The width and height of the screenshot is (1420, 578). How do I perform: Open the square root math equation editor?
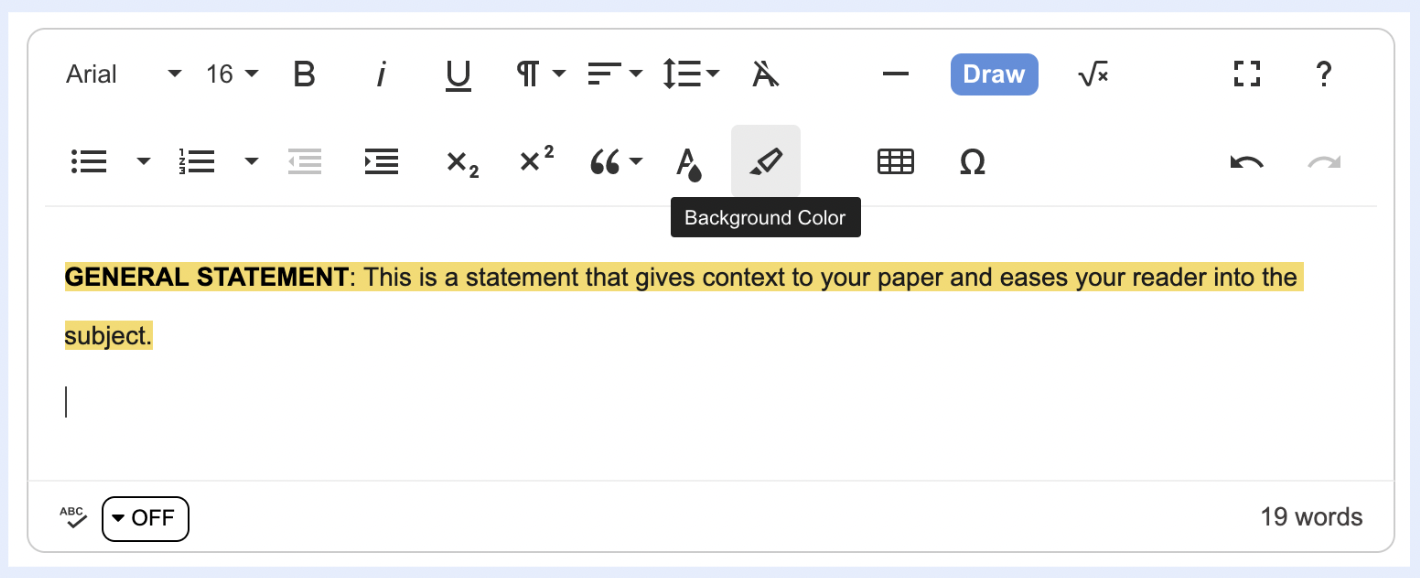[1093, 74]
